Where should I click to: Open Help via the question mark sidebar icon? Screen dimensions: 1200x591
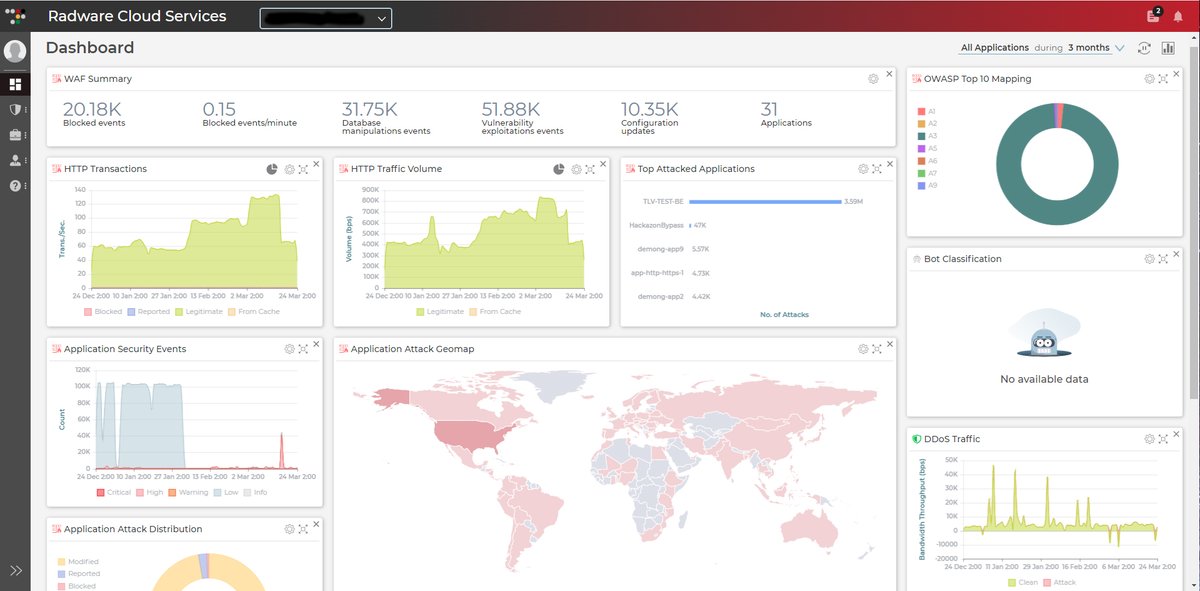(13, 184)
